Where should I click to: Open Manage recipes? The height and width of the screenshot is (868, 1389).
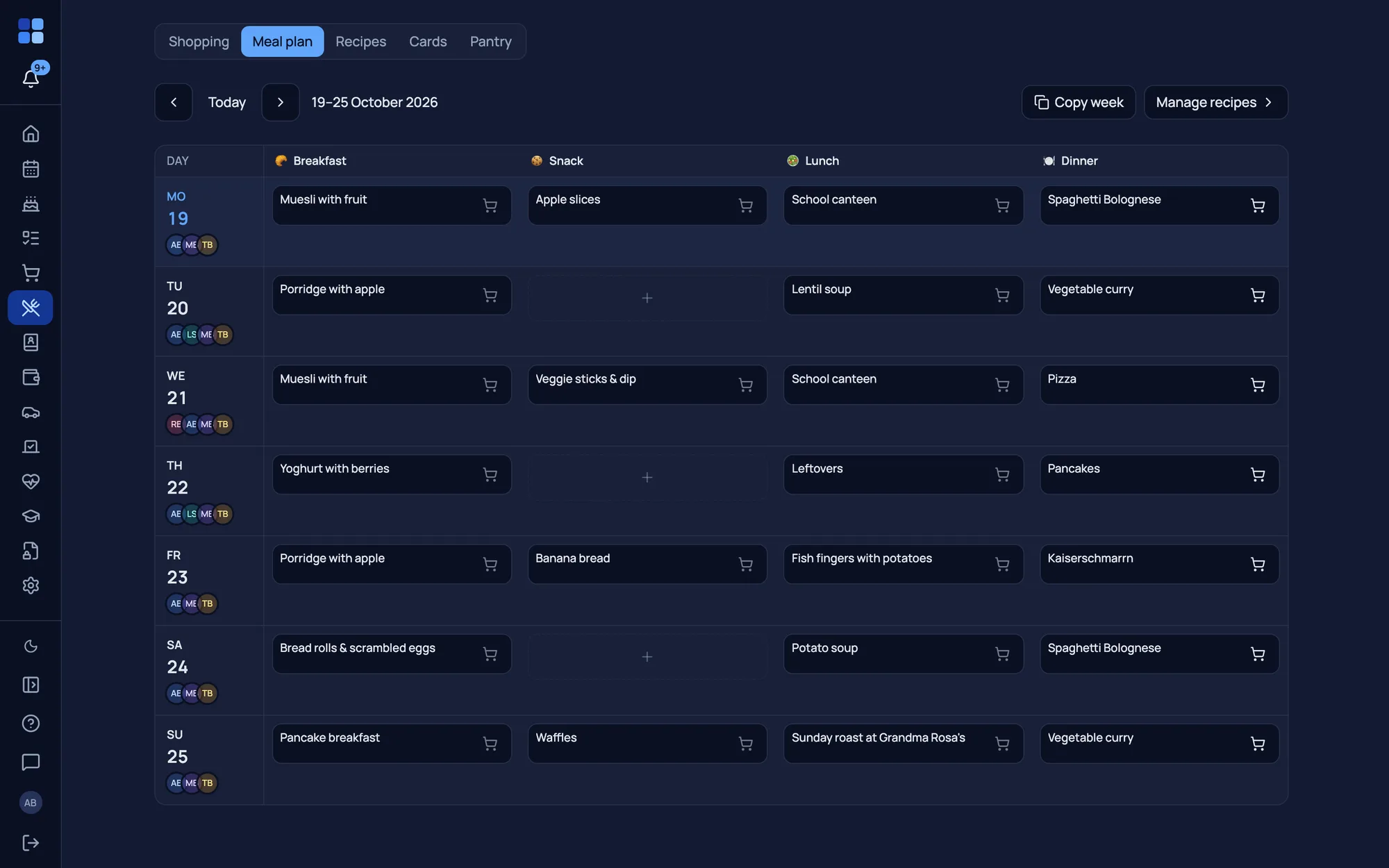tap(1215, 102)
